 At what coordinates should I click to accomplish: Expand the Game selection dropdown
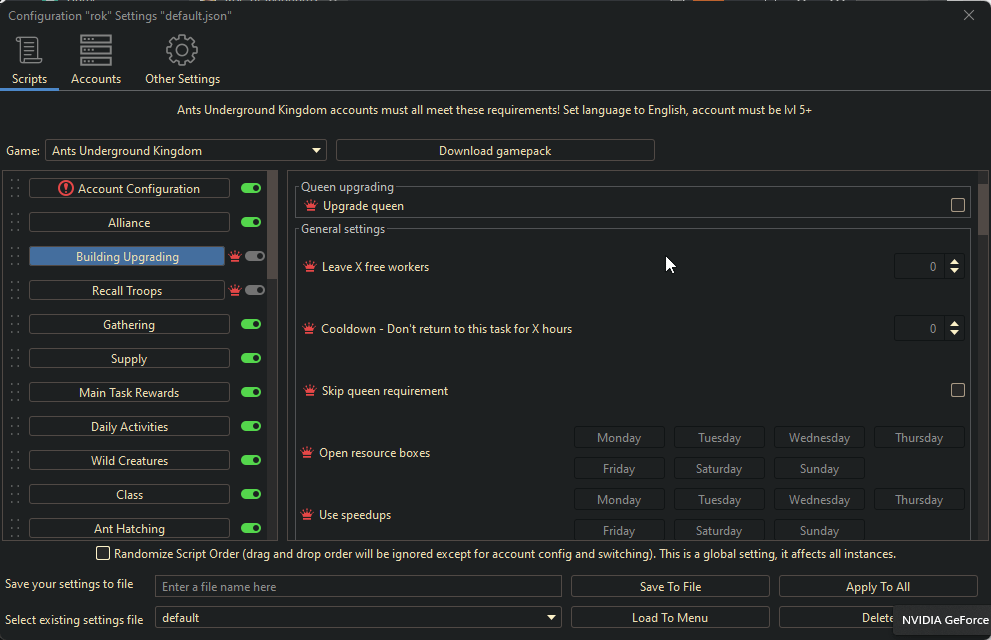[x=317, y=151]
